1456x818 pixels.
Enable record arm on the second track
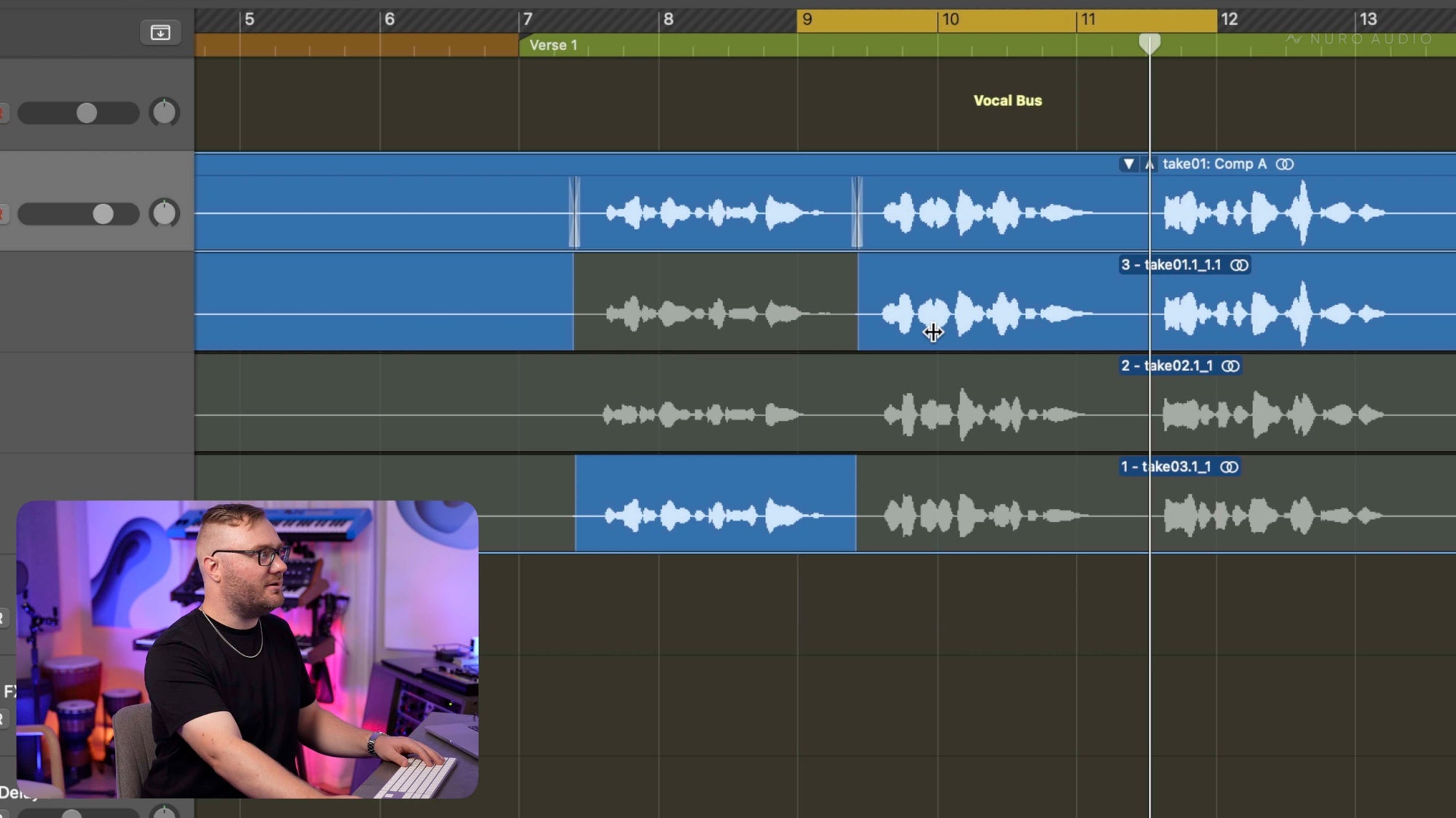[2, 213]
